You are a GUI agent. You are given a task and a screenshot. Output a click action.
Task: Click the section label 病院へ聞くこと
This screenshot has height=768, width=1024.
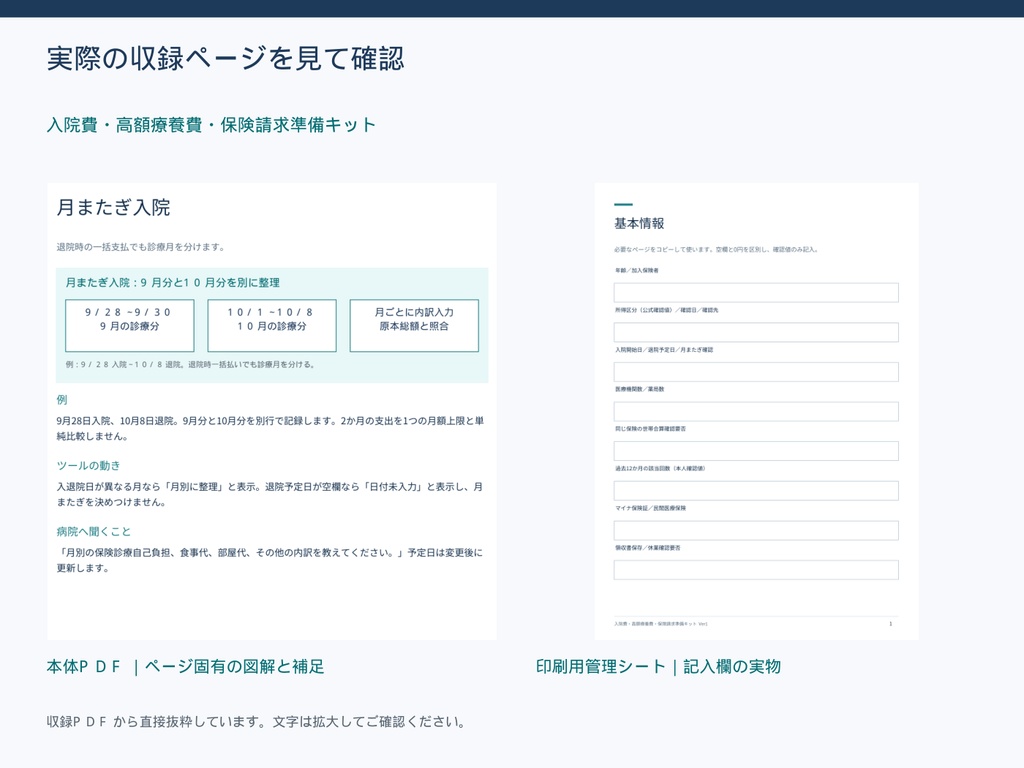coord(93,532)
